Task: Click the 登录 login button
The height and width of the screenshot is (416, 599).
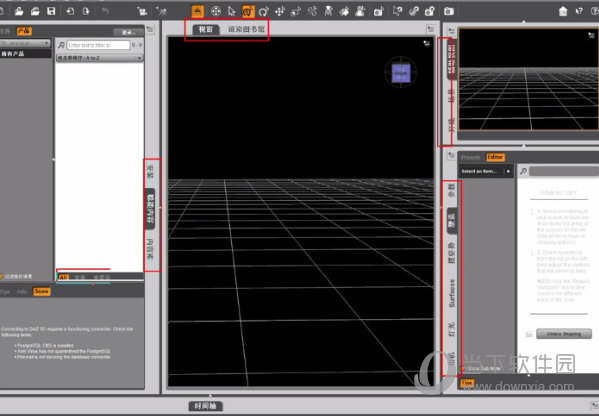Action: coord(128,32)
